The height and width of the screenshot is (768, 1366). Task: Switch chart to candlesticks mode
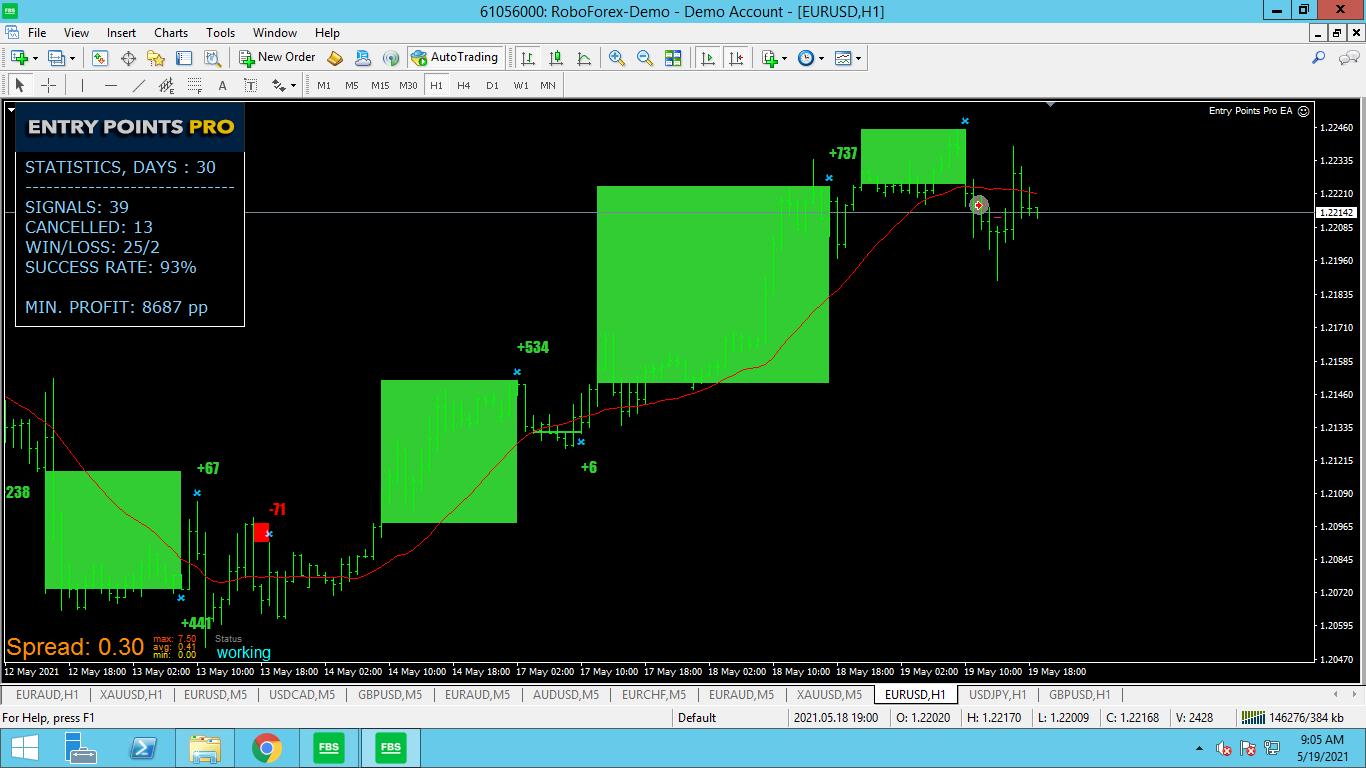click(x=555, y=58)
